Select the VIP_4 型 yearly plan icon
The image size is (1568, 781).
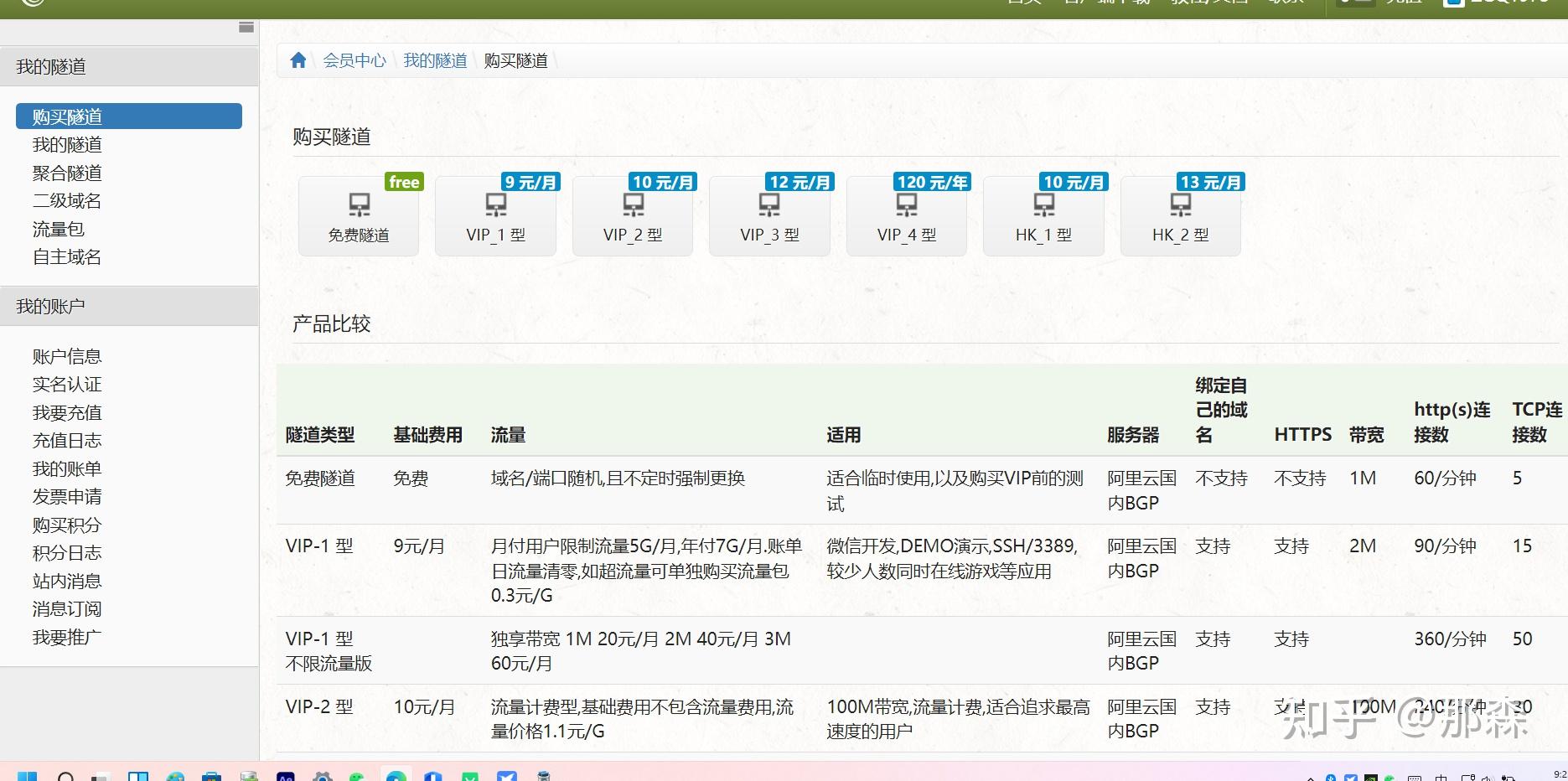[906, 205]
